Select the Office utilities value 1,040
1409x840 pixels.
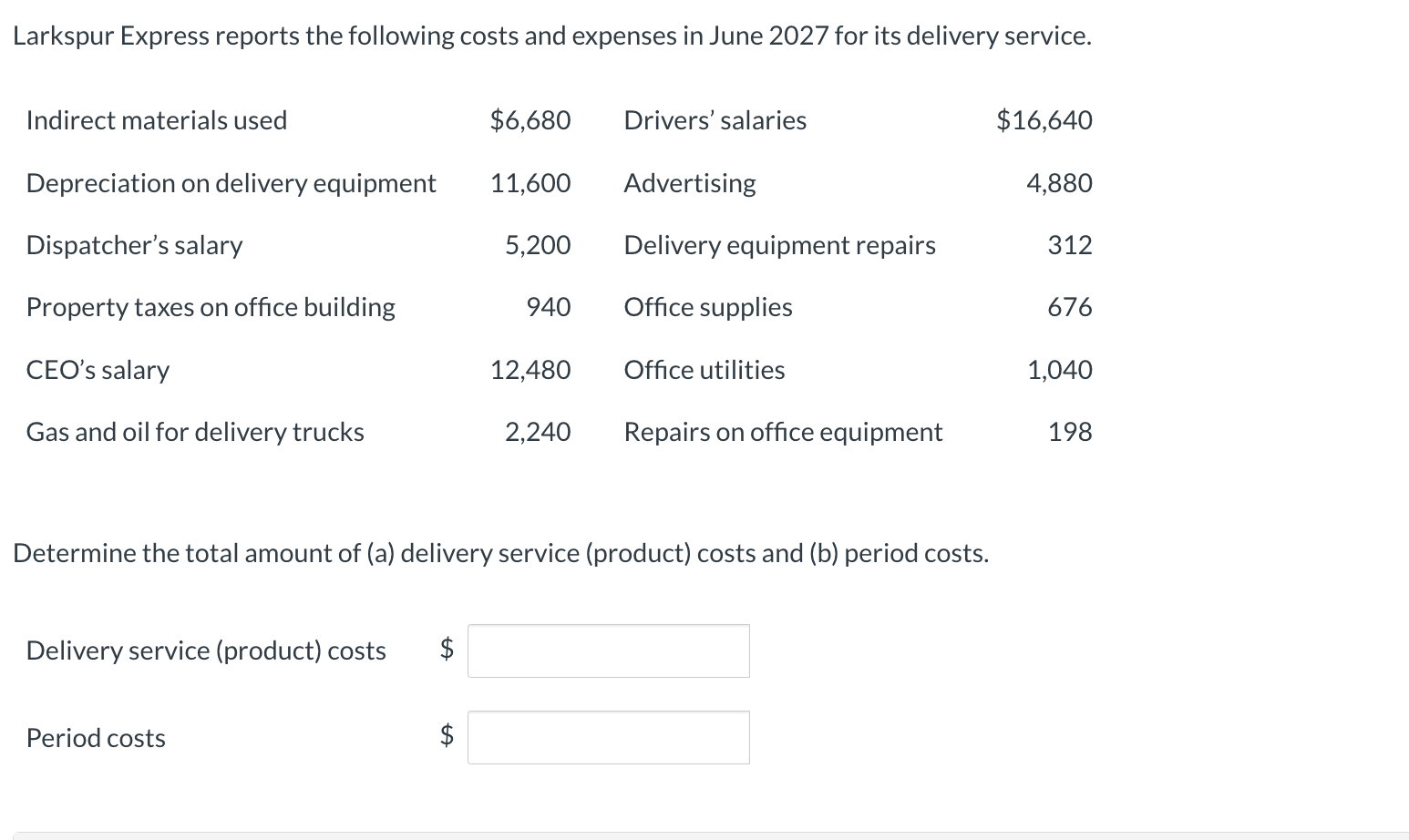(1060, 369)
